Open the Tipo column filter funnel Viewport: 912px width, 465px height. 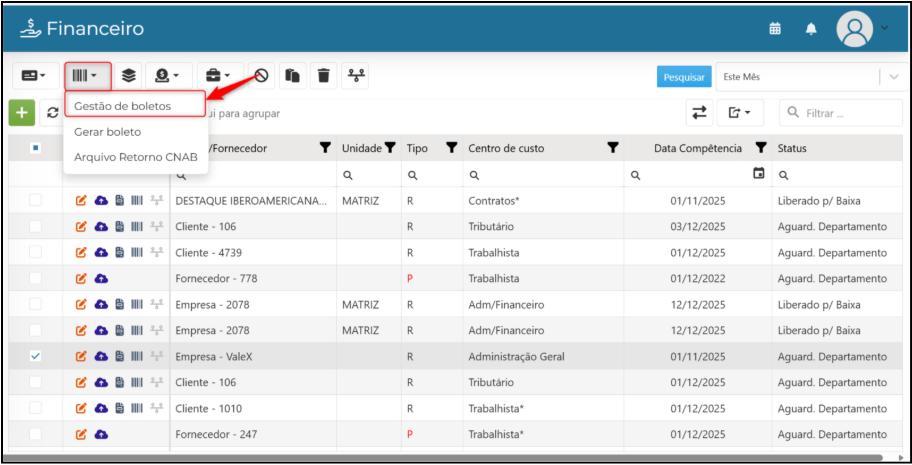[x=451, y=148]
